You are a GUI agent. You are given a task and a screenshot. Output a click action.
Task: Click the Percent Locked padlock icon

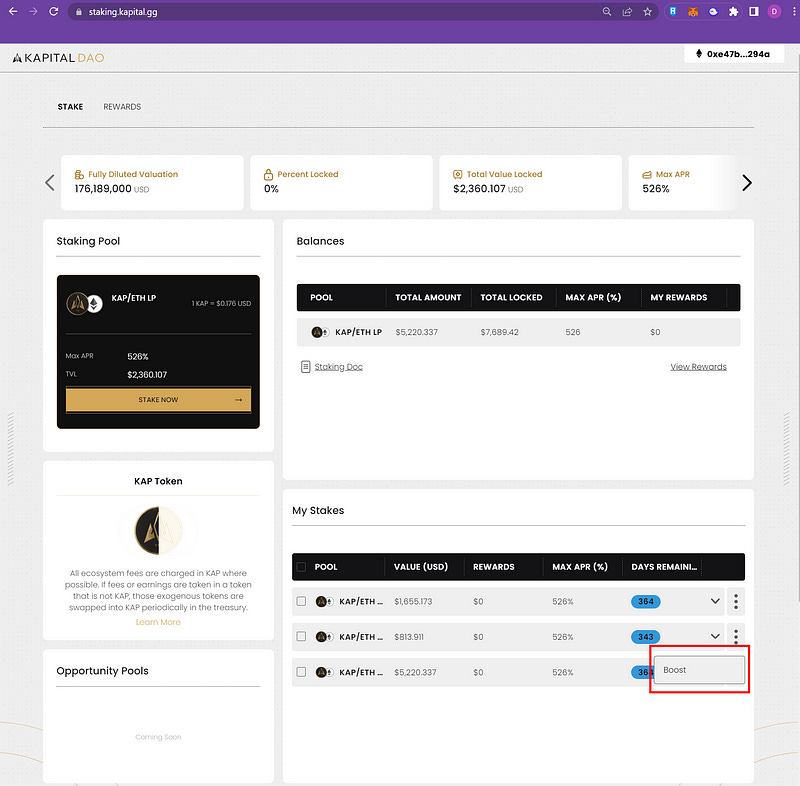(268, 174)
